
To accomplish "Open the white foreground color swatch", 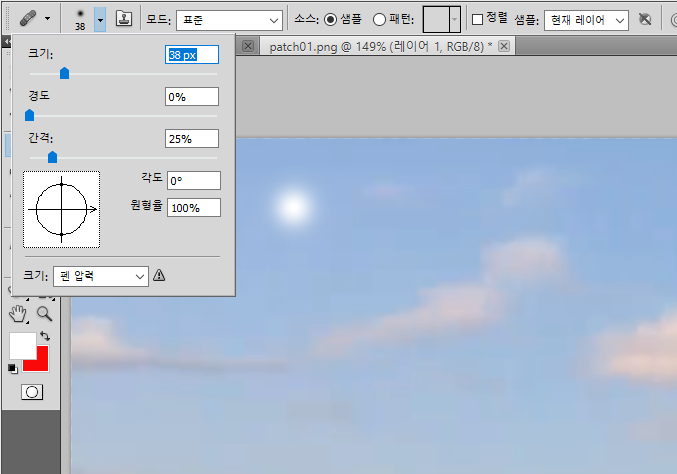I will (22, 346).
